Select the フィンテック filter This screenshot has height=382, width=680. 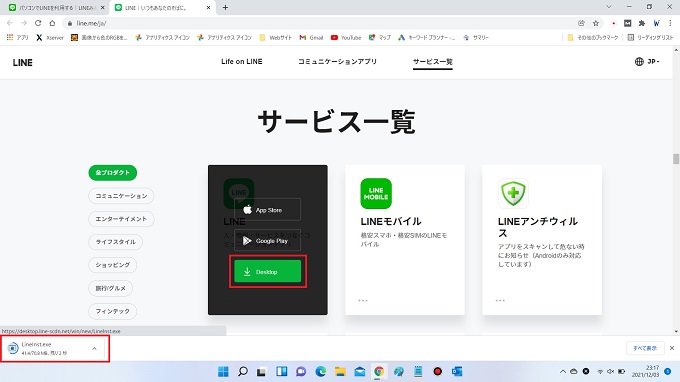click(x=113, y=311)
